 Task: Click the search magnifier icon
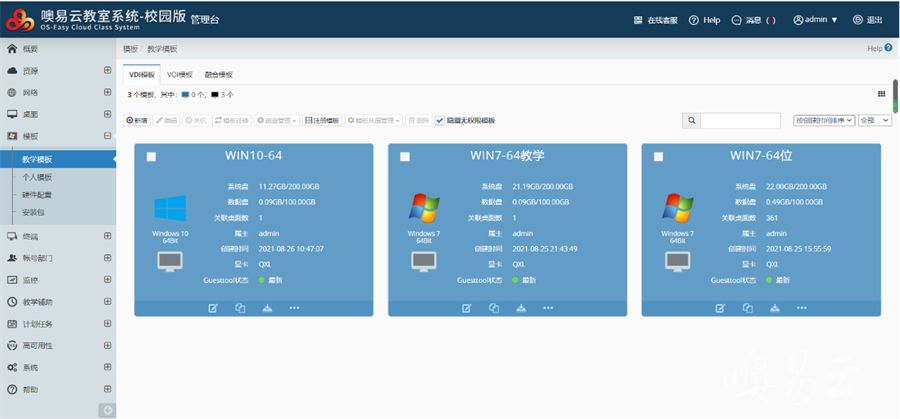tap(691, 120)
